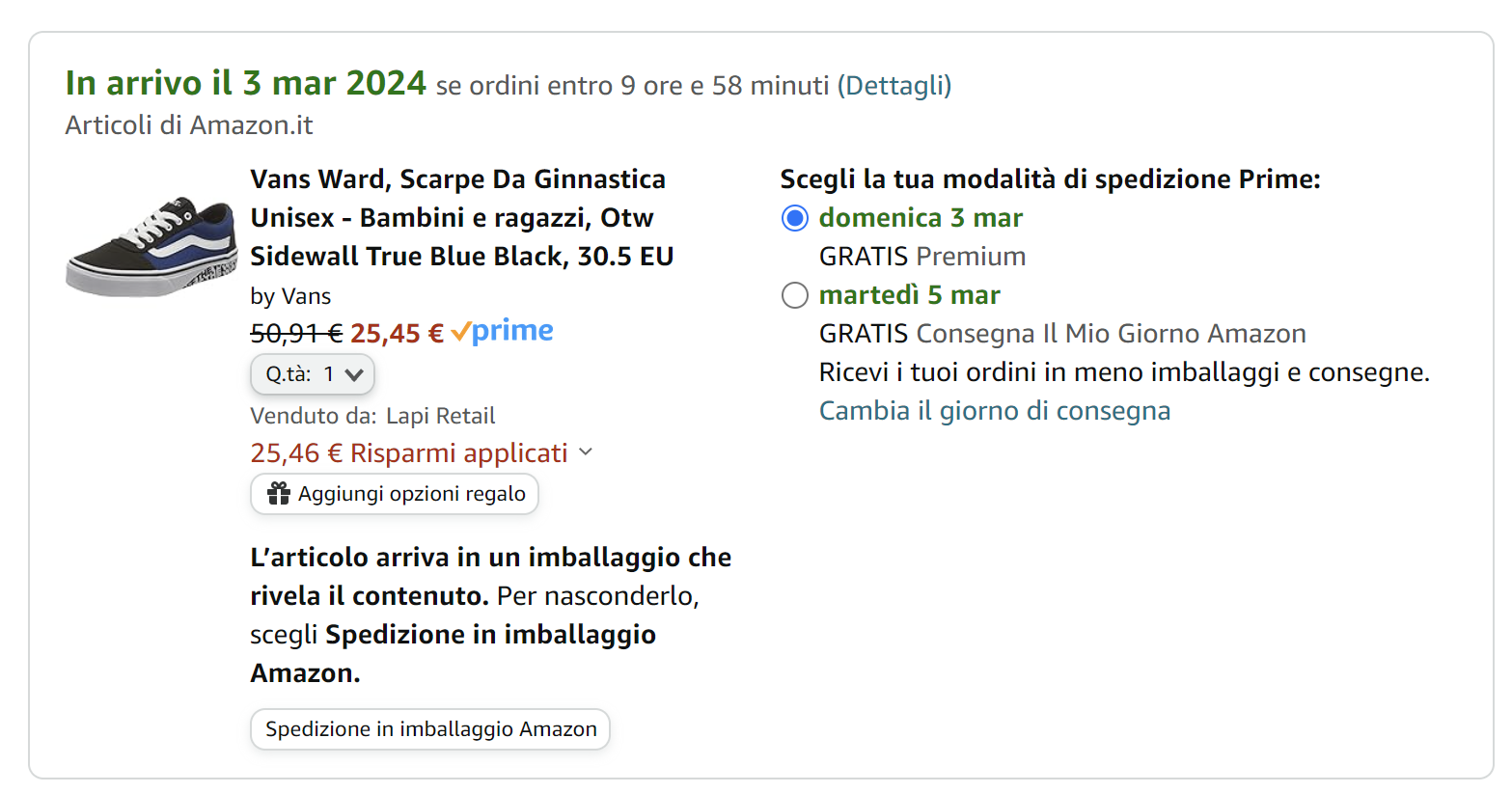Select the domenica 3 mar shipping option
This screenshot has height=793, width=1512.
tap(793, 218)
